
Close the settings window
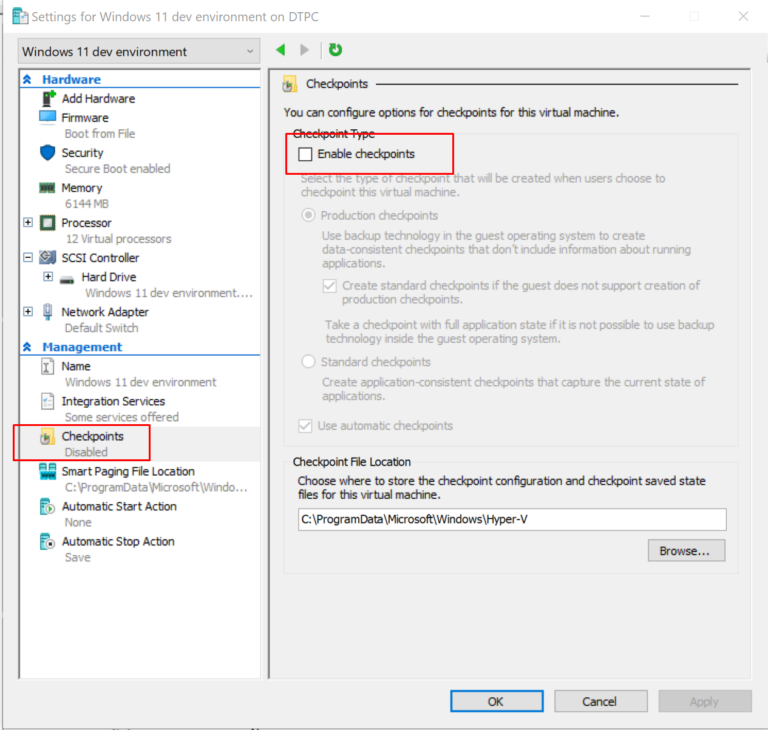point(743,16)
